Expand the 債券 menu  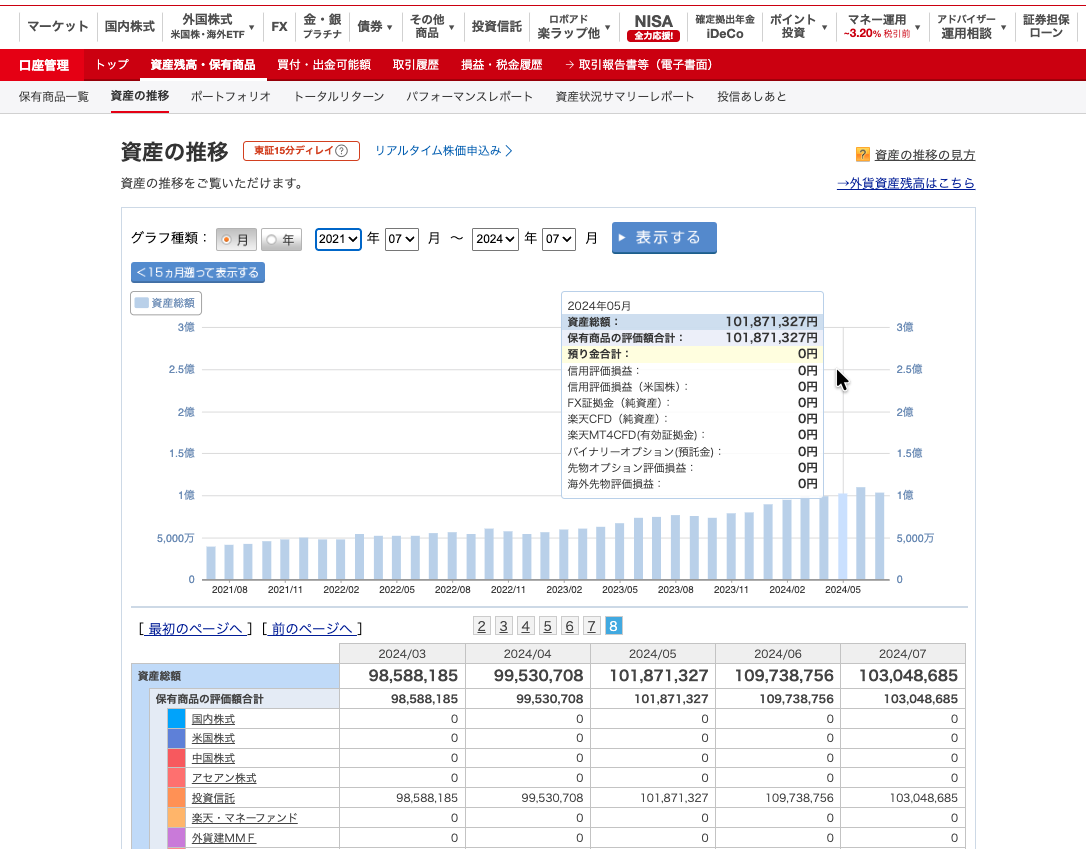point(375,27)
